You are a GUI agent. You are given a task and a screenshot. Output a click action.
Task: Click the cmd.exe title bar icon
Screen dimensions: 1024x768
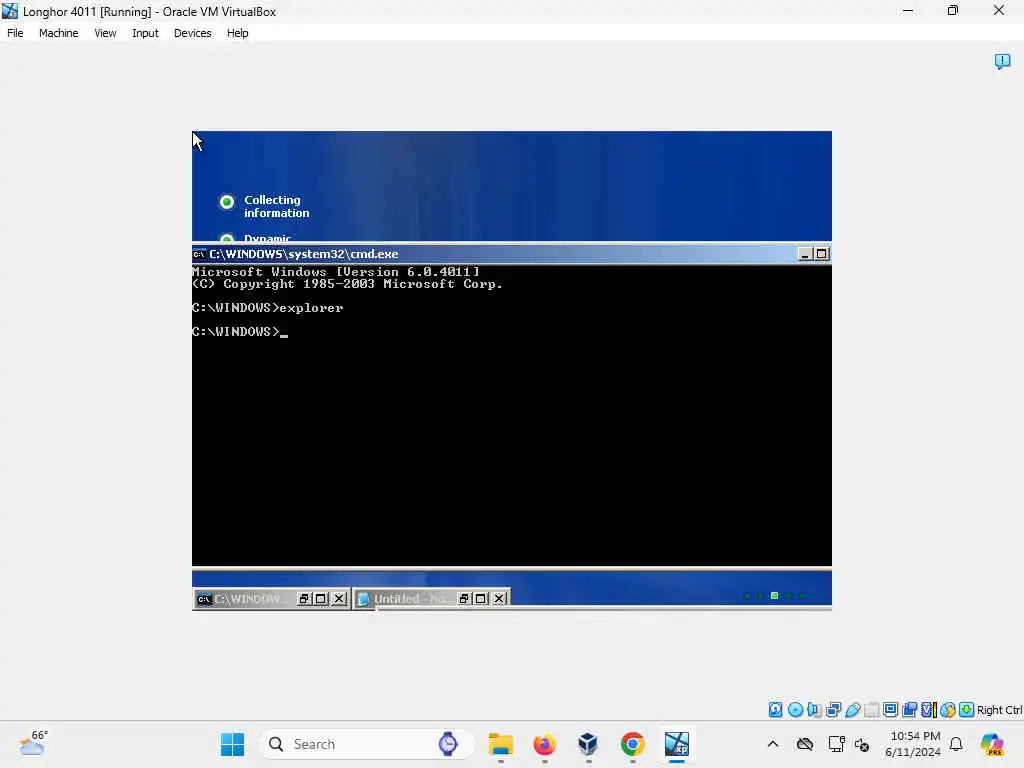[199, 254]
